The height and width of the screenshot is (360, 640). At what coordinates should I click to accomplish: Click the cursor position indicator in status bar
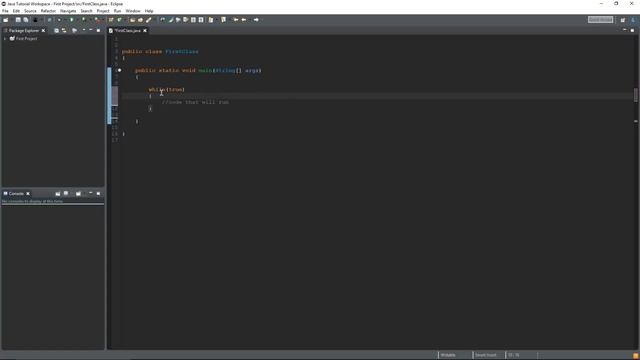point(513,355)
